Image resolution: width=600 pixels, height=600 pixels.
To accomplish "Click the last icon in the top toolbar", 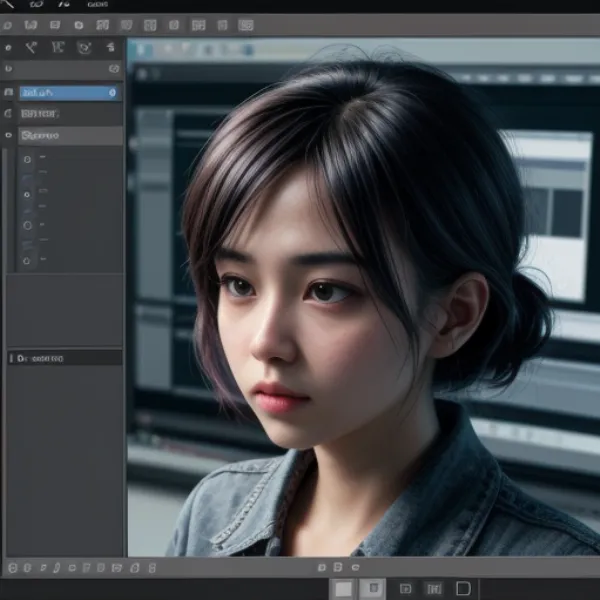I will 246,24.
